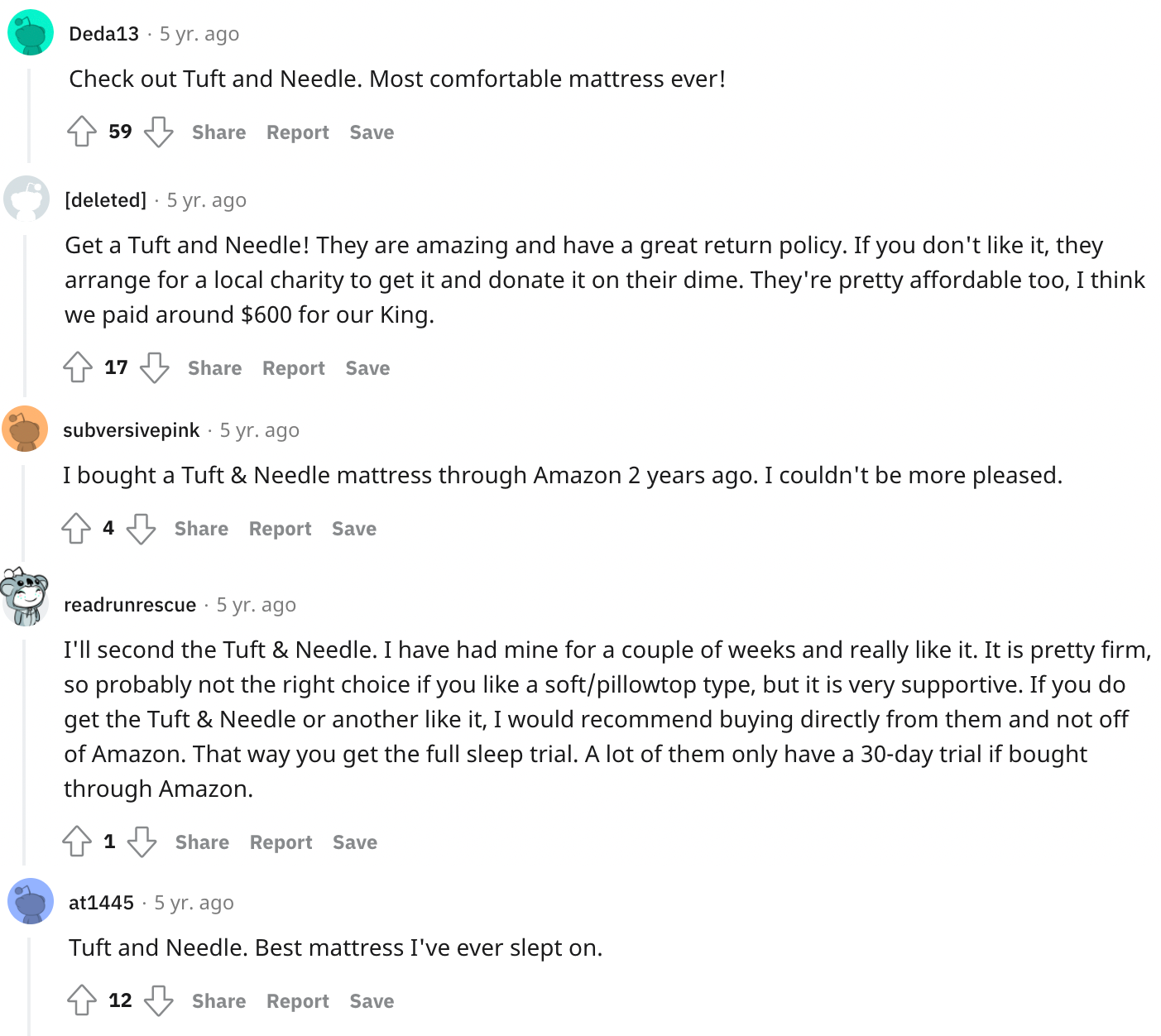Downvote at1445's comment
This screenshot has height=1036, width=1161.
click(159, 1000)
